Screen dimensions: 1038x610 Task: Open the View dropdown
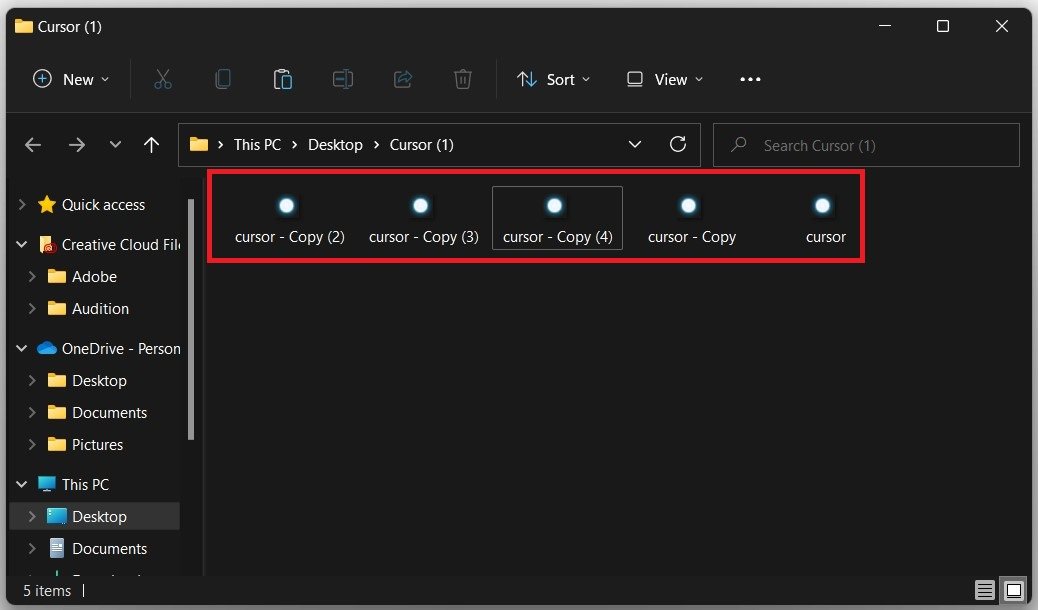(x=664, y=79)
